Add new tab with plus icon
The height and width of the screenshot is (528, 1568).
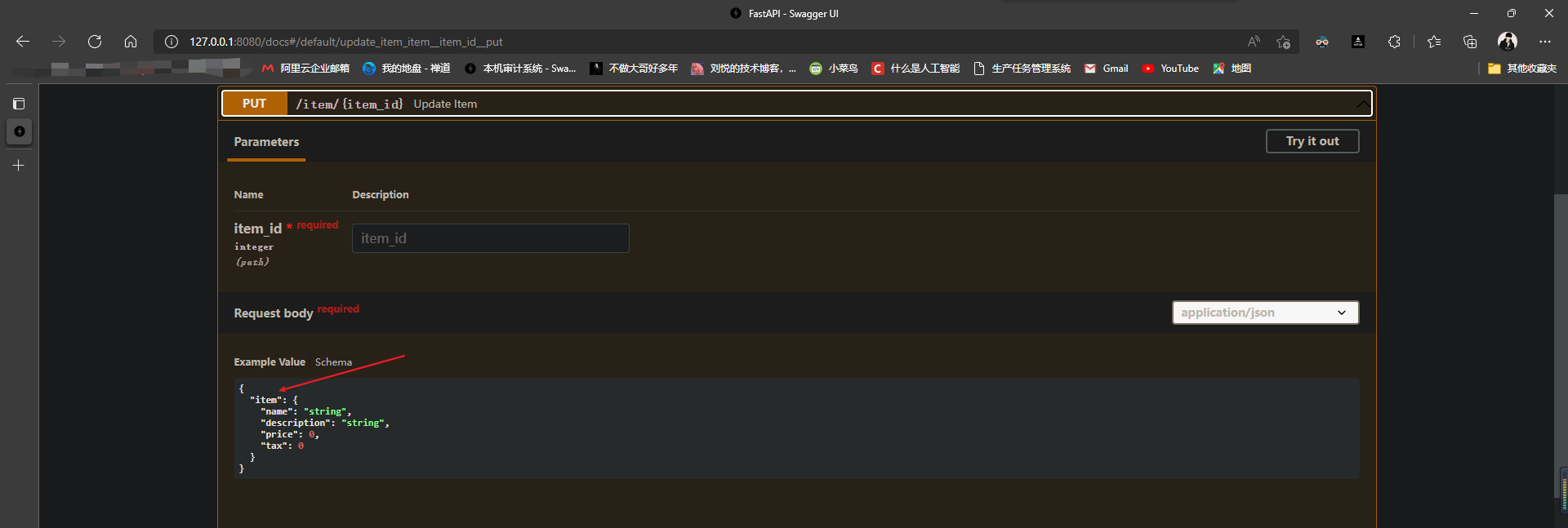(19, 166)
